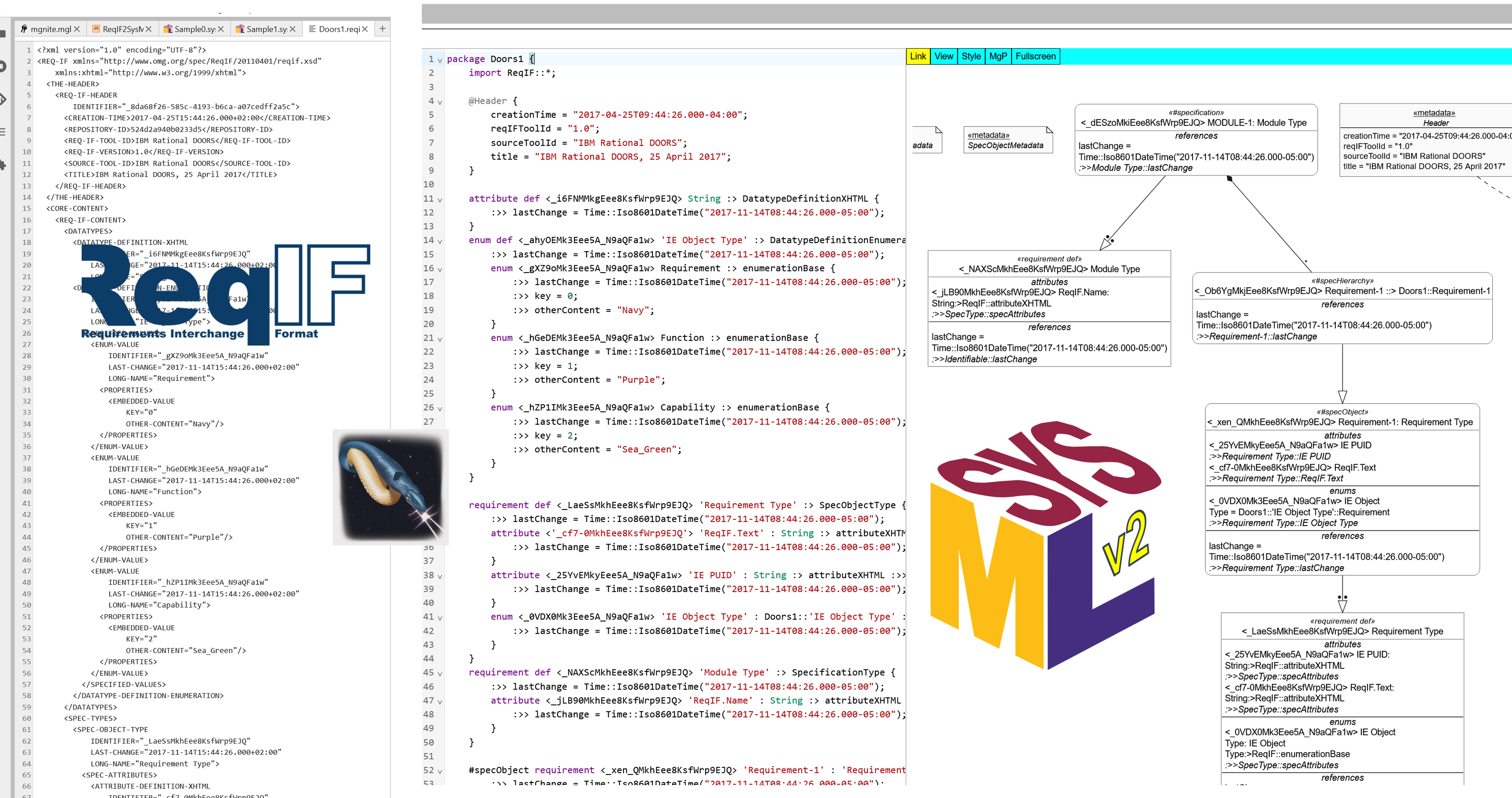Switch to the Sample1 SysML tab
The image size is (1512, 798).
tap(265, 29)
